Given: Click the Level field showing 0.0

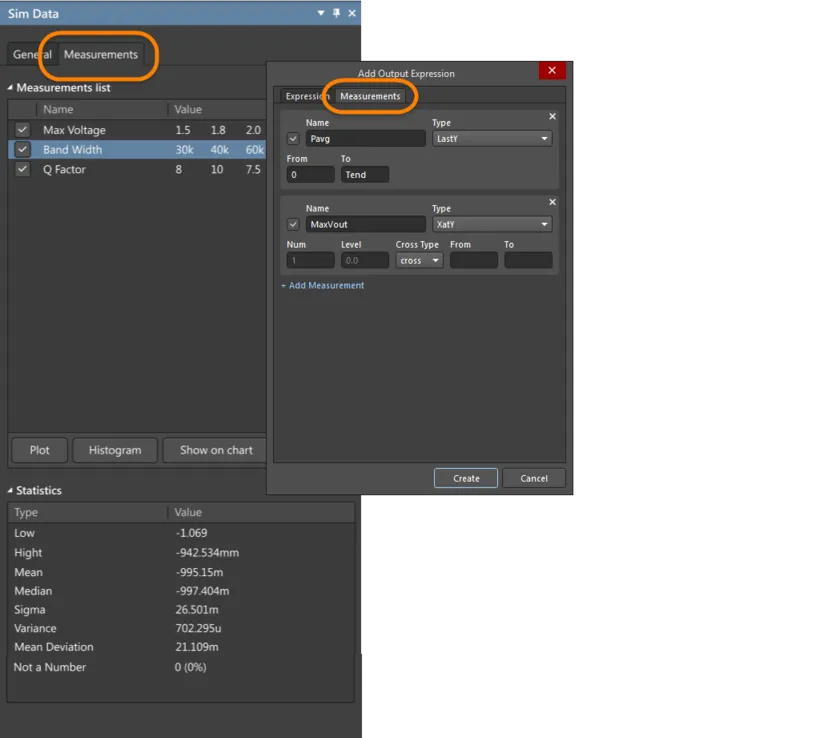Looking at the screenshot, I should tap(365, 261).
